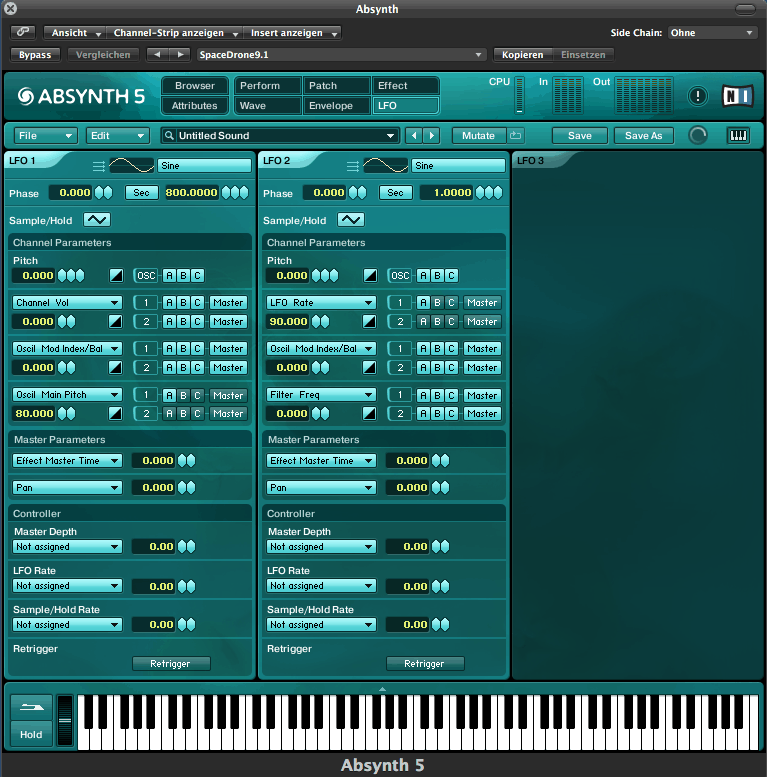Click the link chain icon in header

tap(22, 33)
